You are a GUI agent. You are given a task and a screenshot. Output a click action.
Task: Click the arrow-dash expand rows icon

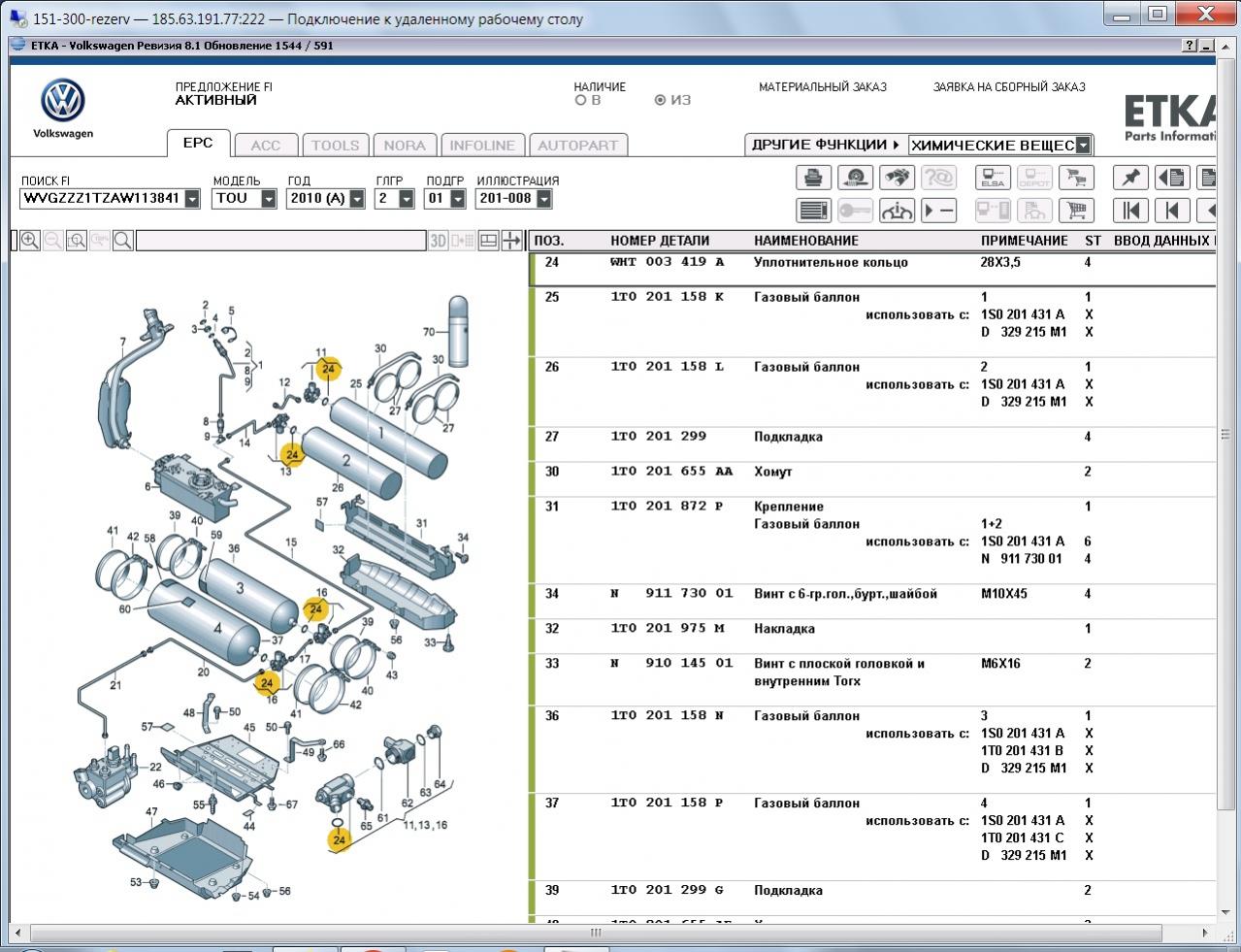[x=938, y=210]
